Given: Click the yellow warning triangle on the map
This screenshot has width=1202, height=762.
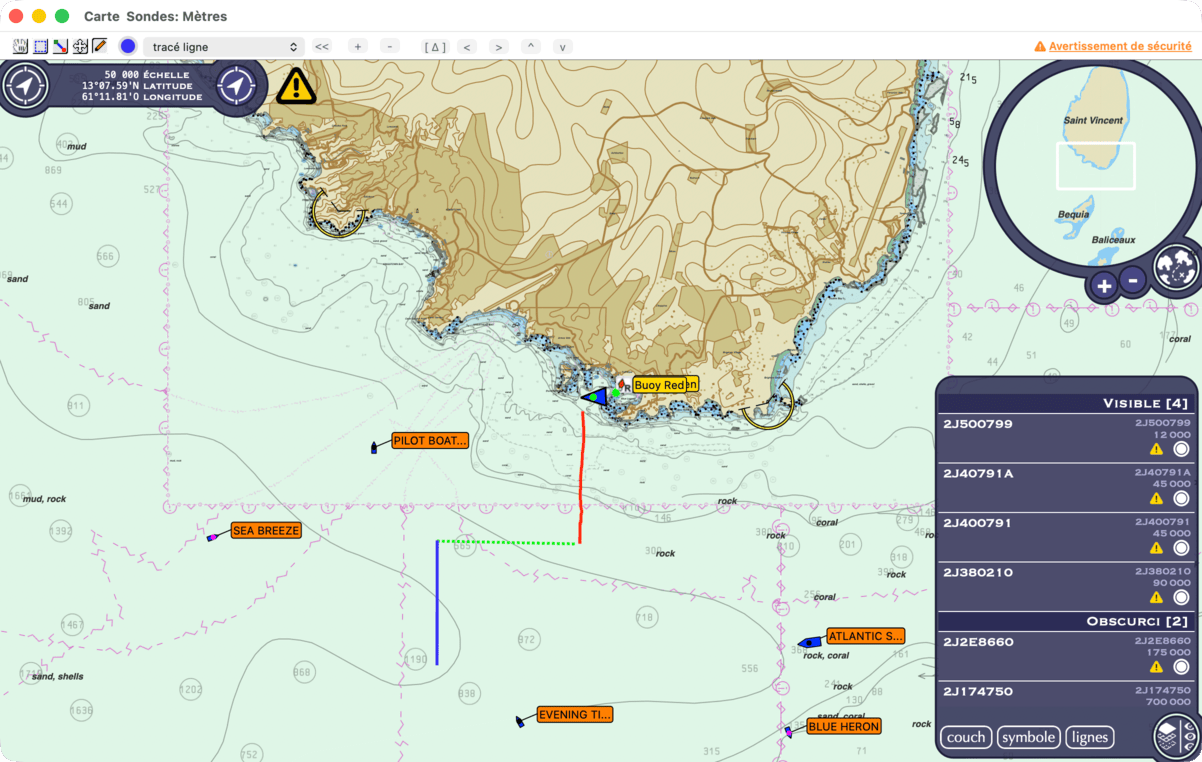Looking at the screenshot, I should (296, 86).
